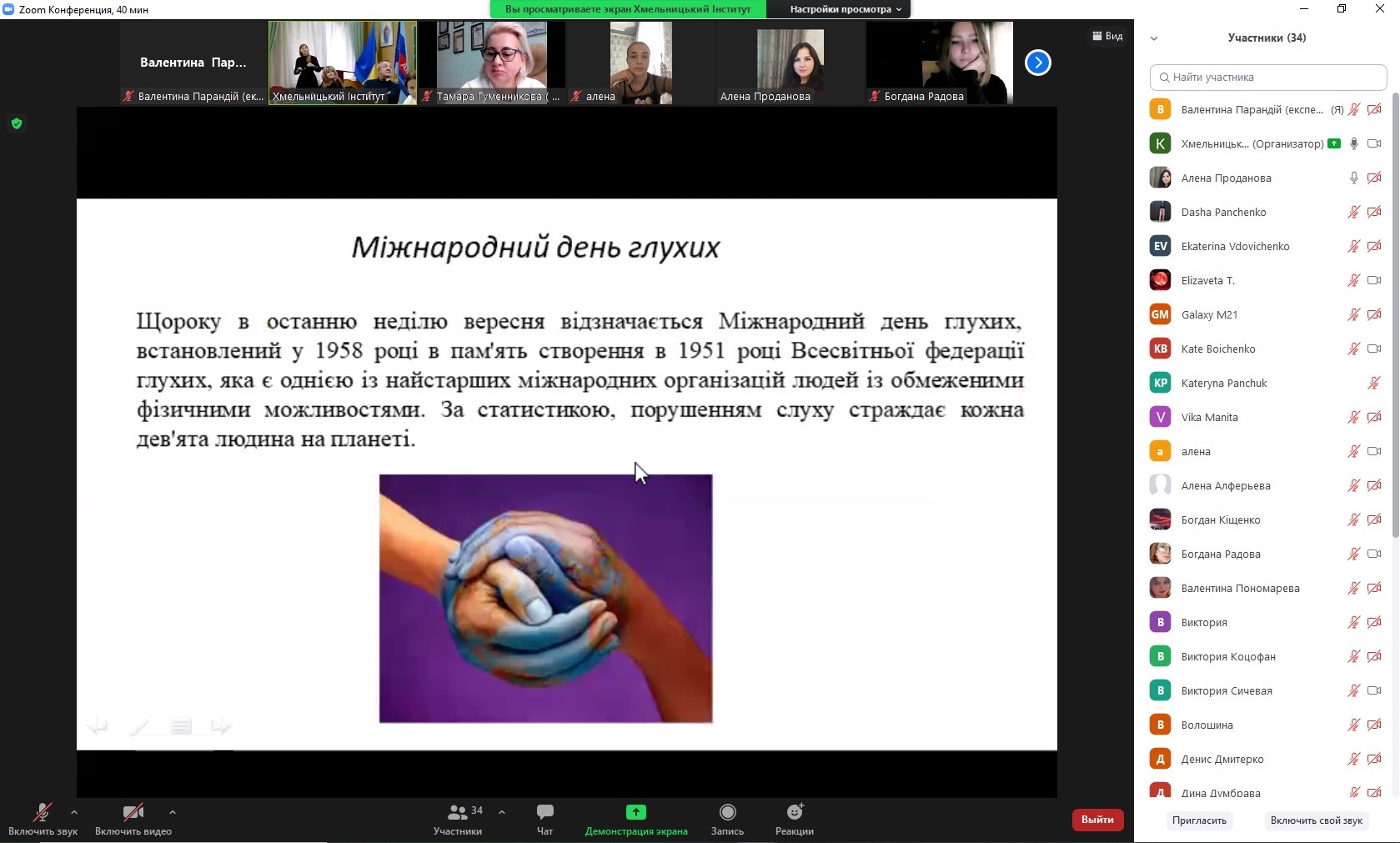
Task: Open the Настройки просмотра dropdown
Action: (x=846, y=9)
